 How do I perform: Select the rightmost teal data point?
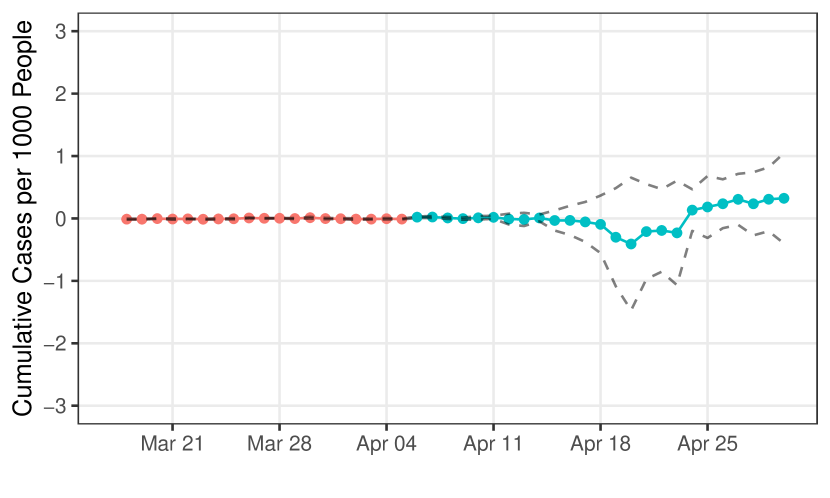[784, 198]
